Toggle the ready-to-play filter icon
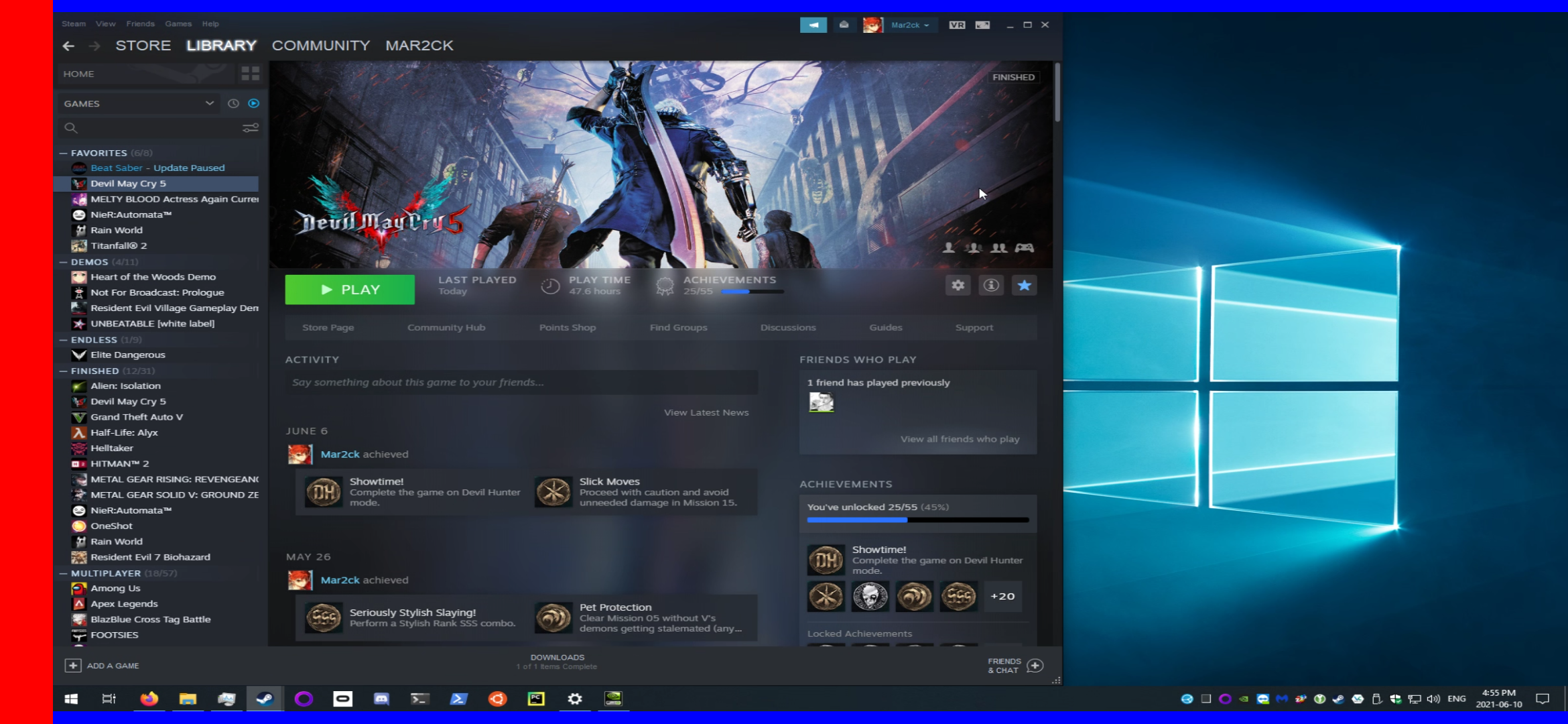 (x=254, y=104)
